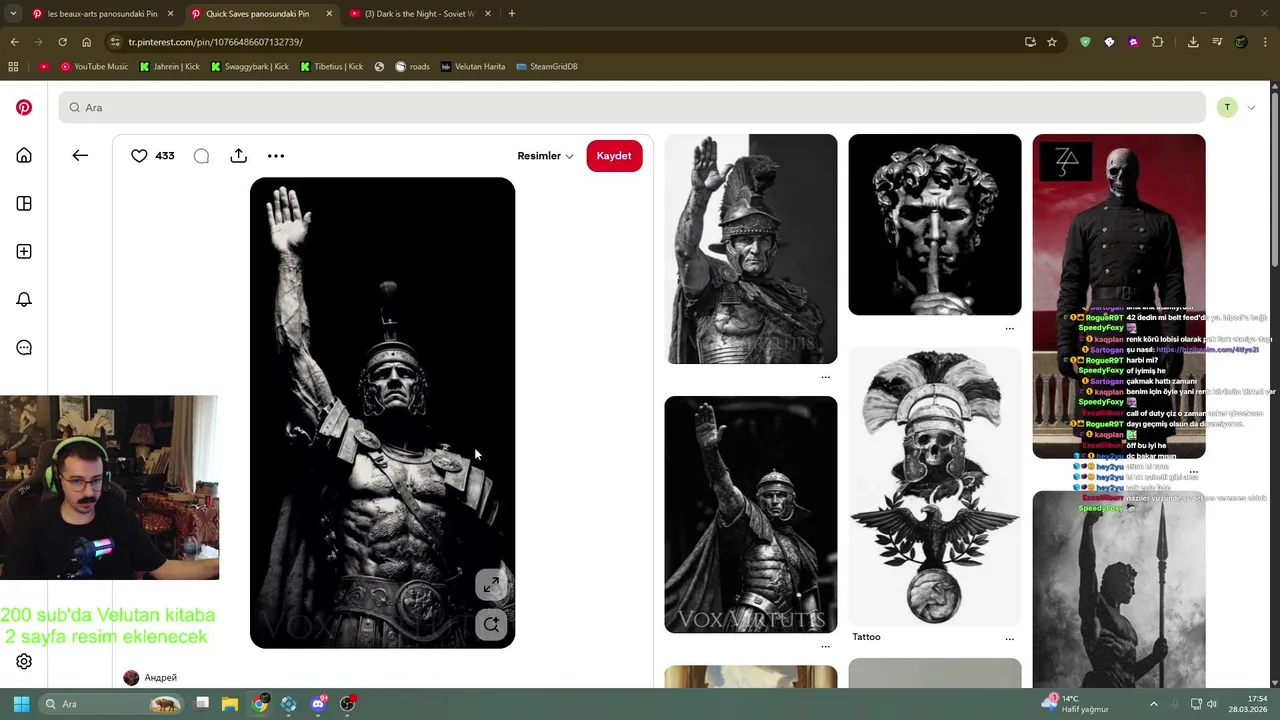Reload the page
This screenshot has height=720, width=1280.
(62, 42)
